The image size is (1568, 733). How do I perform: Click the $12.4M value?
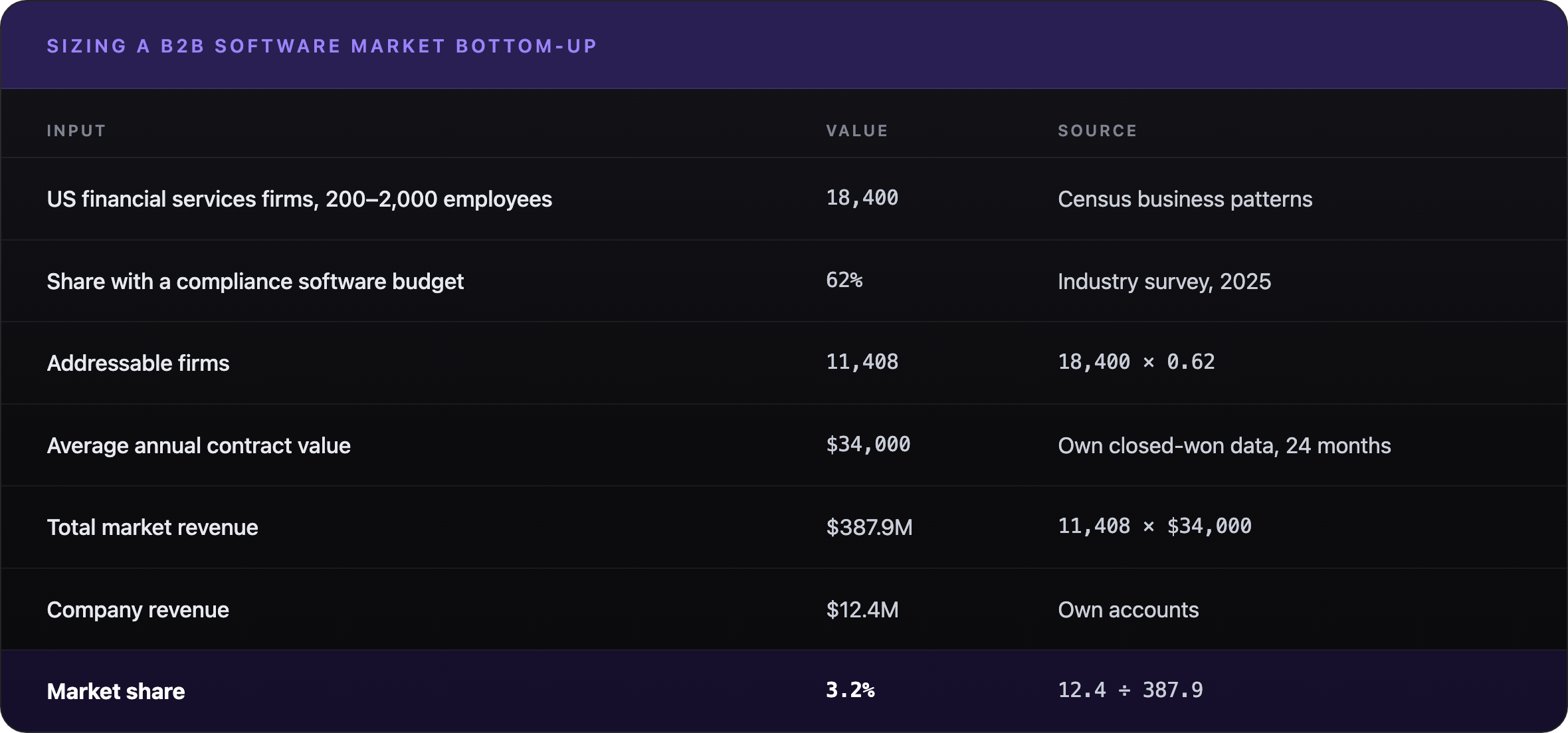(862, 610)
